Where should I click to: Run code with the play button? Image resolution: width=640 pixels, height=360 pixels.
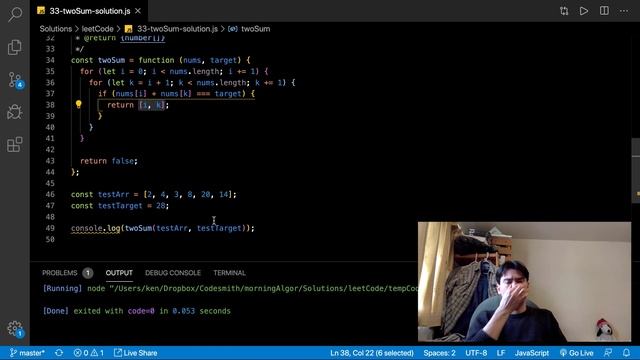[584, 11]
